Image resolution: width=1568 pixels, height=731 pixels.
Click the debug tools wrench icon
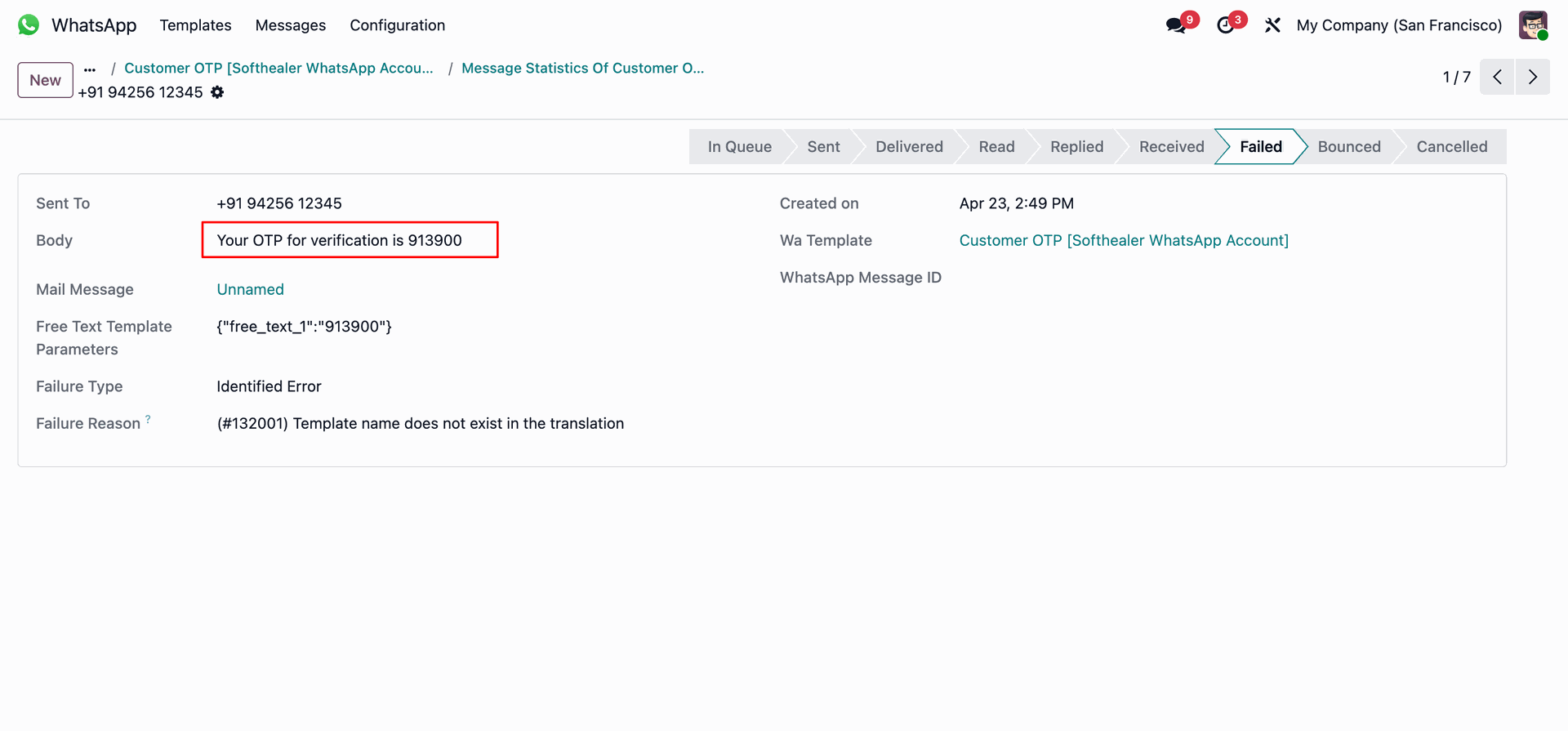[1272, 25]
